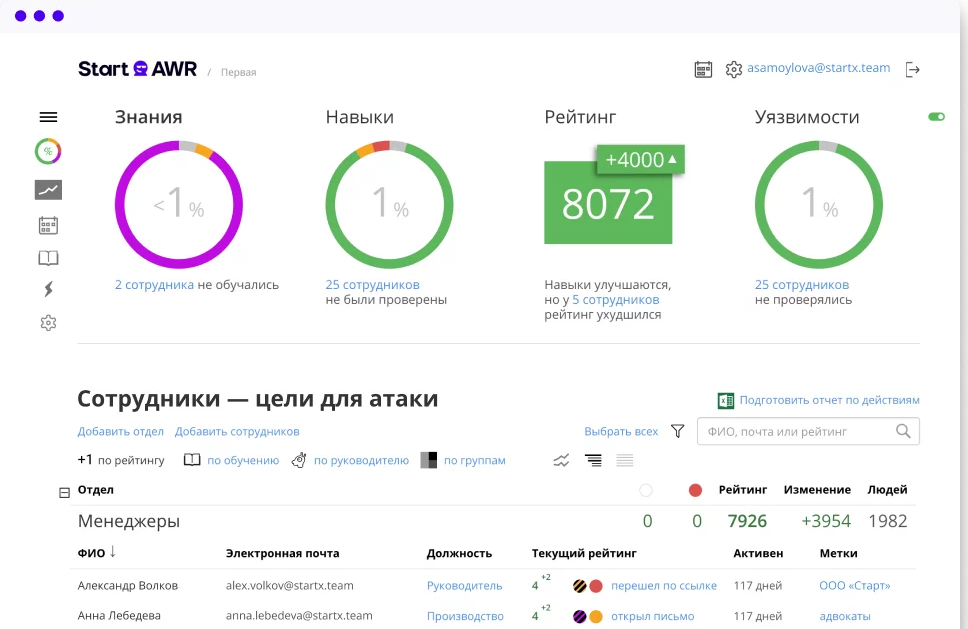
Task: Click 'Добавить сотрудников' link
Action: (237, 431)
